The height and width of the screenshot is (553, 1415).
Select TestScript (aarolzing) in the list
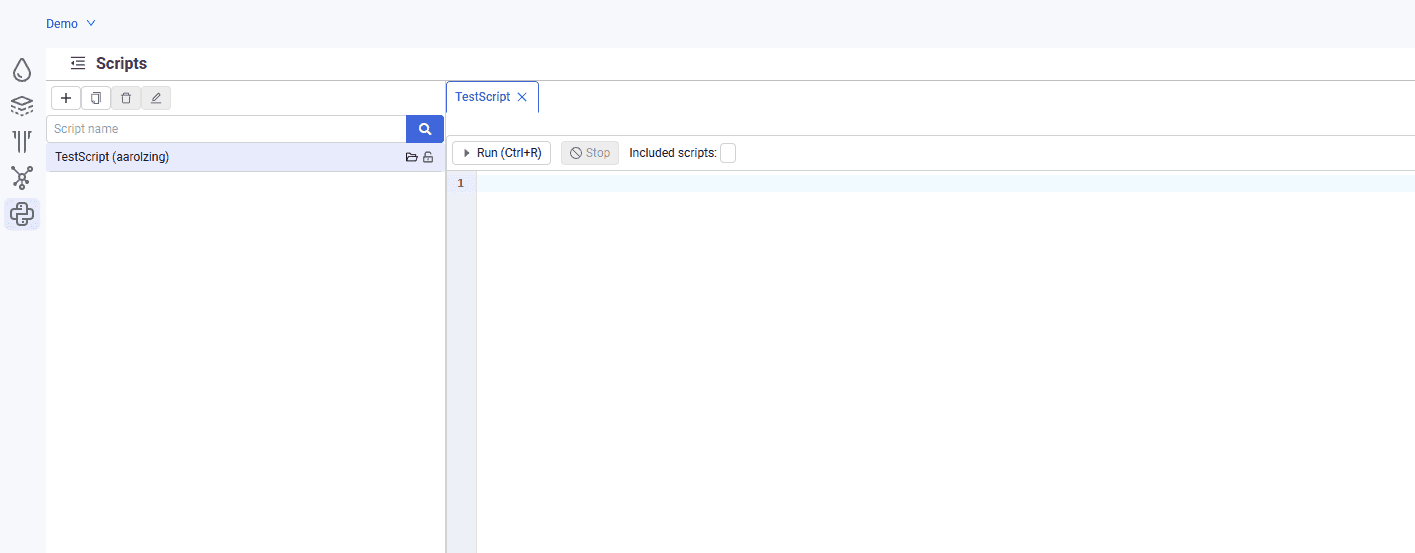[245, 157]
